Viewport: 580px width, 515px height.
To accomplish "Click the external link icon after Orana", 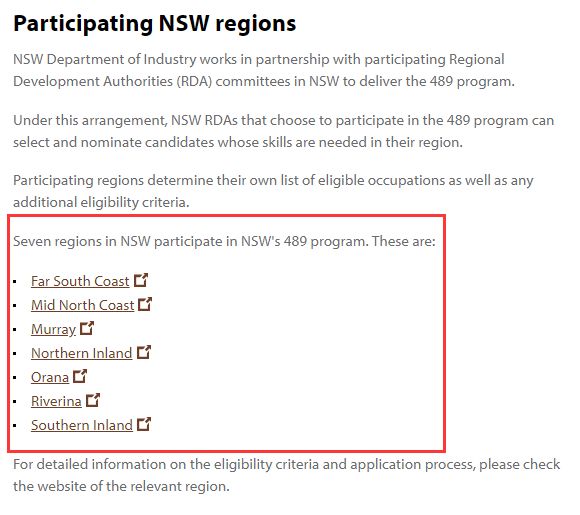I will pyautogui.click(x=80, y=376).
